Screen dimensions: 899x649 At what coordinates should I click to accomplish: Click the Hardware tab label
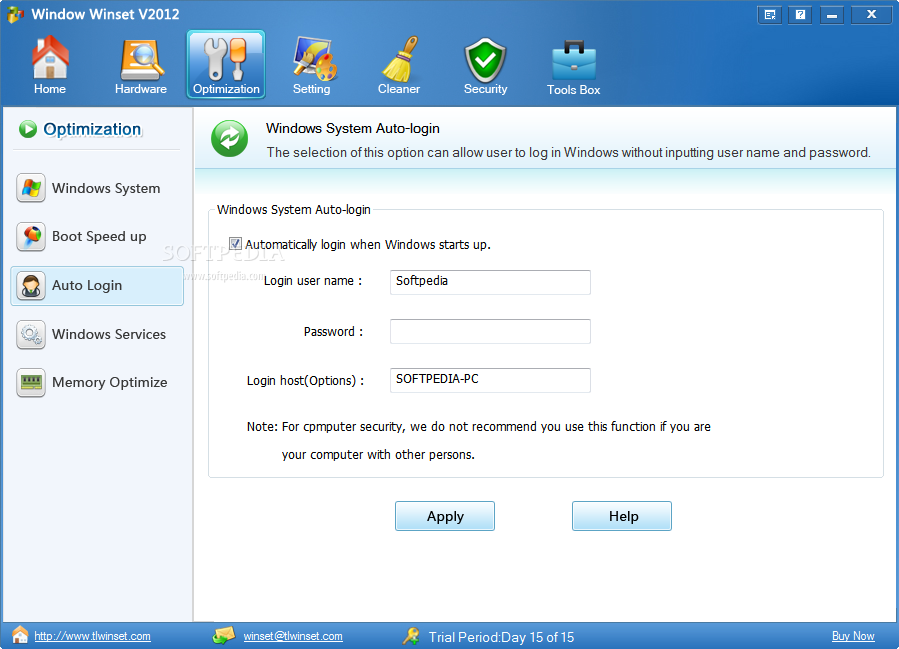(141, 89)
